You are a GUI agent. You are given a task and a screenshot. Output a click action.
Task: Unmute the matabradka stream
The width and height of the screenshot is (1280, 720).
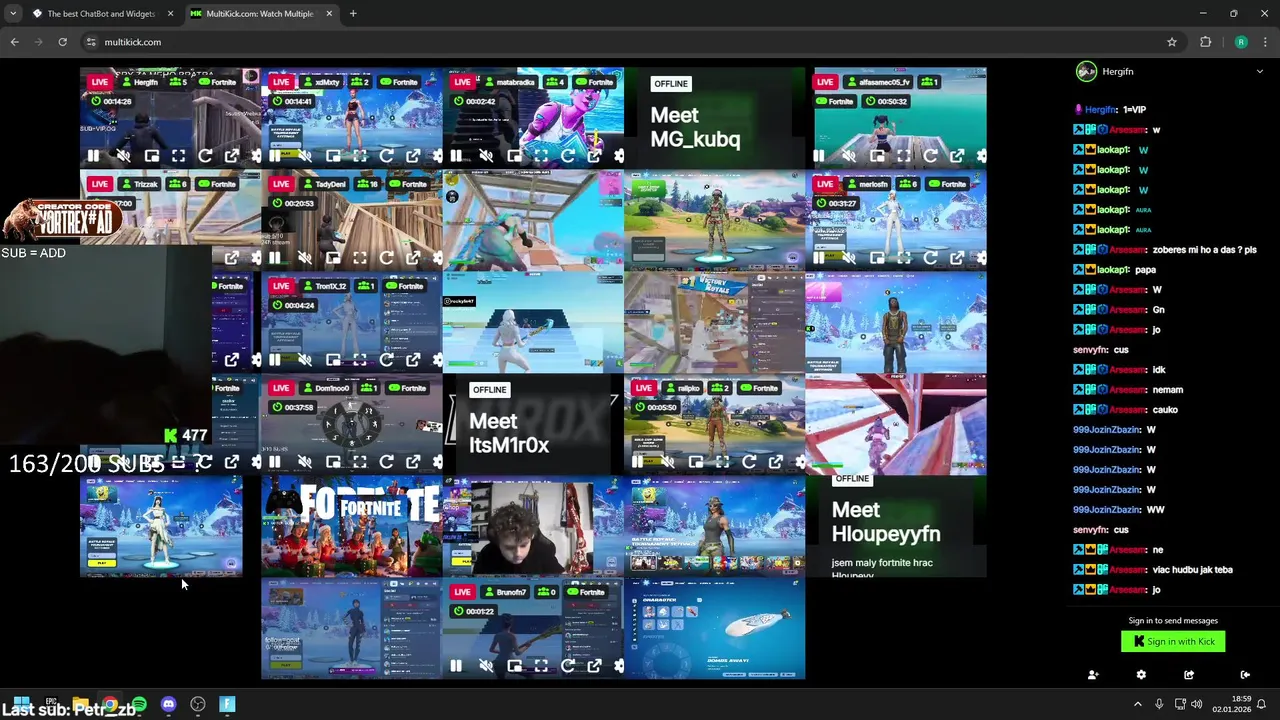(x=486, y=156)
